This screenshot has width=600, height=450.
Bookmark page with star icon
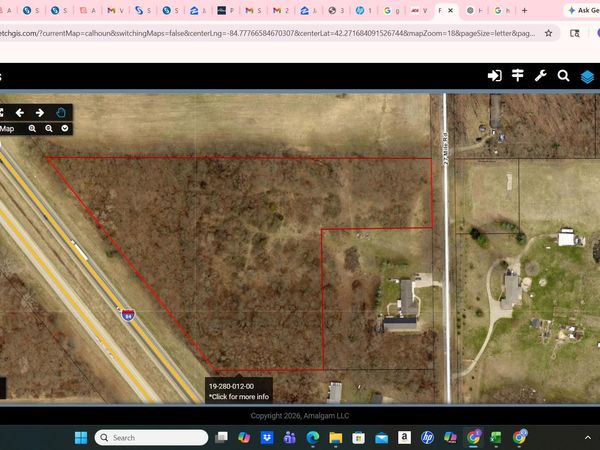click(x=548, y=33)
